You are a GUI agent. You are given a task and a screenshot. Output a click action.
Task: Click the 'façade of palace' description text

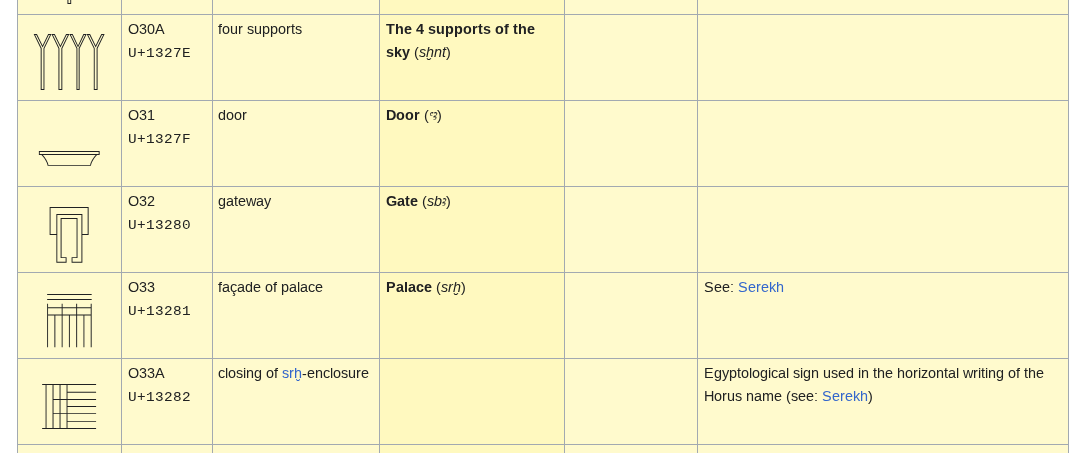pos(270,287)
